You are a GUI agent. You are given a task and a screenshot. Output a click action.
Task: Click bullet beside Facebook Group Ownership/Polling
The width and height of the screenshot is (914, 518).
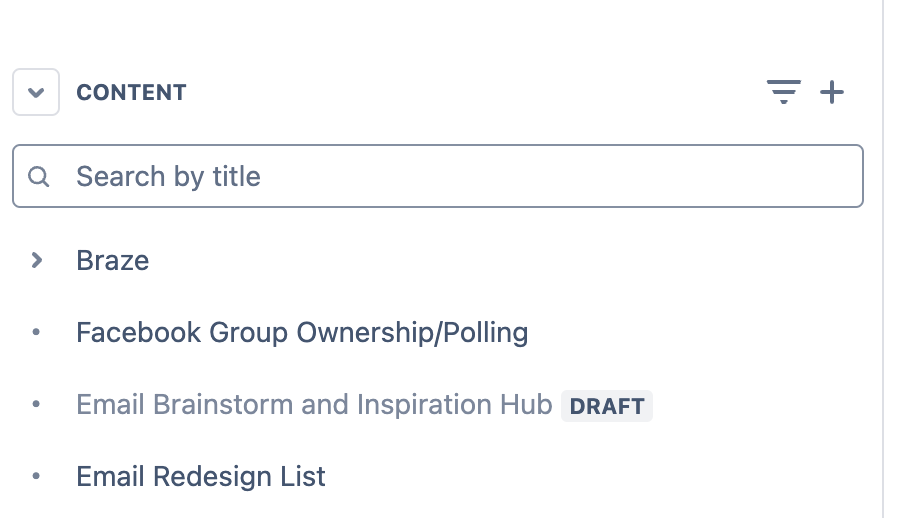pyautogui.click(x=36, y=332)
